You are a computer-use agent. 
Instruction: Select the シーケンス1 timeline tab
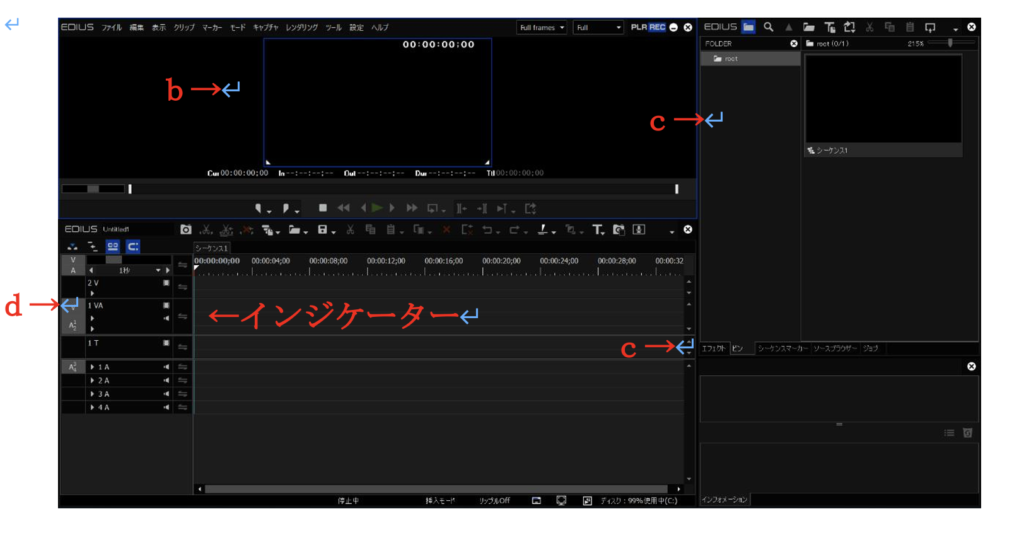(212, 248)
